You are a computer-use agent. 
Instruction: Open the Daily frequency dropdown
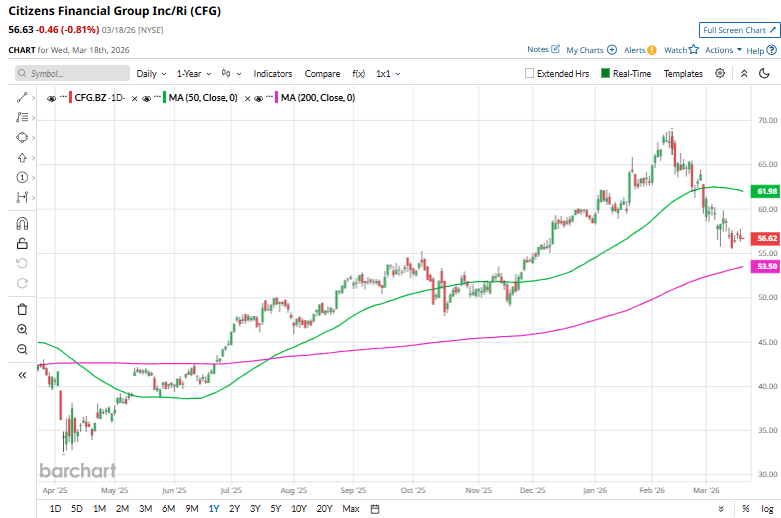pos(150,73)
